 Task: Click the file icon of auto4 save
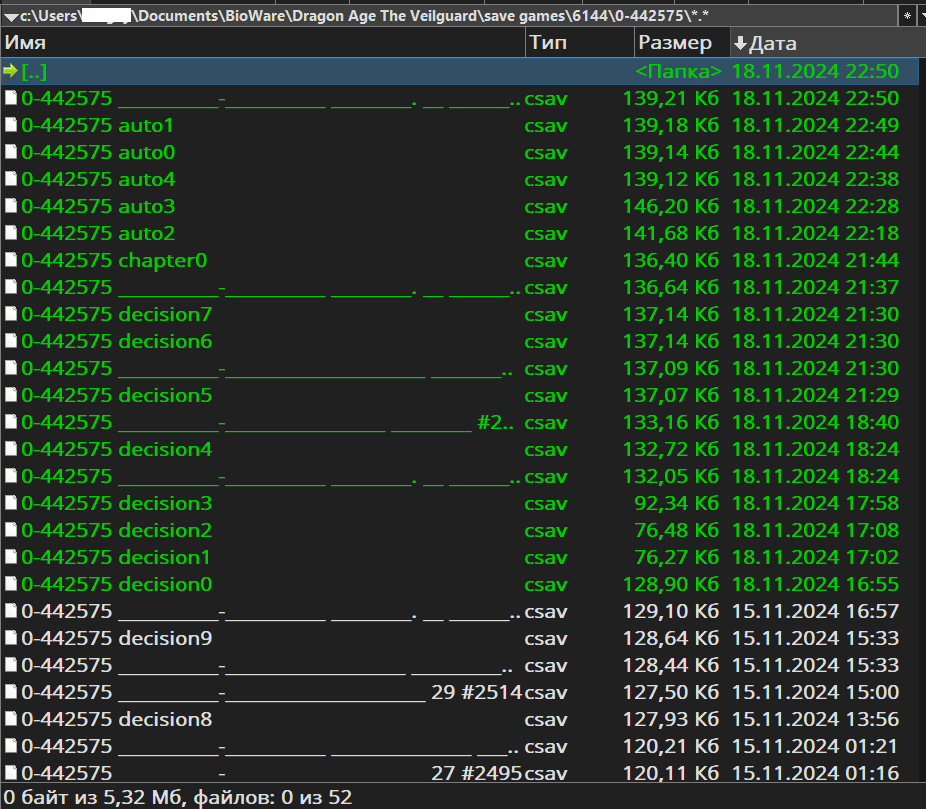(x=11, y=179)
